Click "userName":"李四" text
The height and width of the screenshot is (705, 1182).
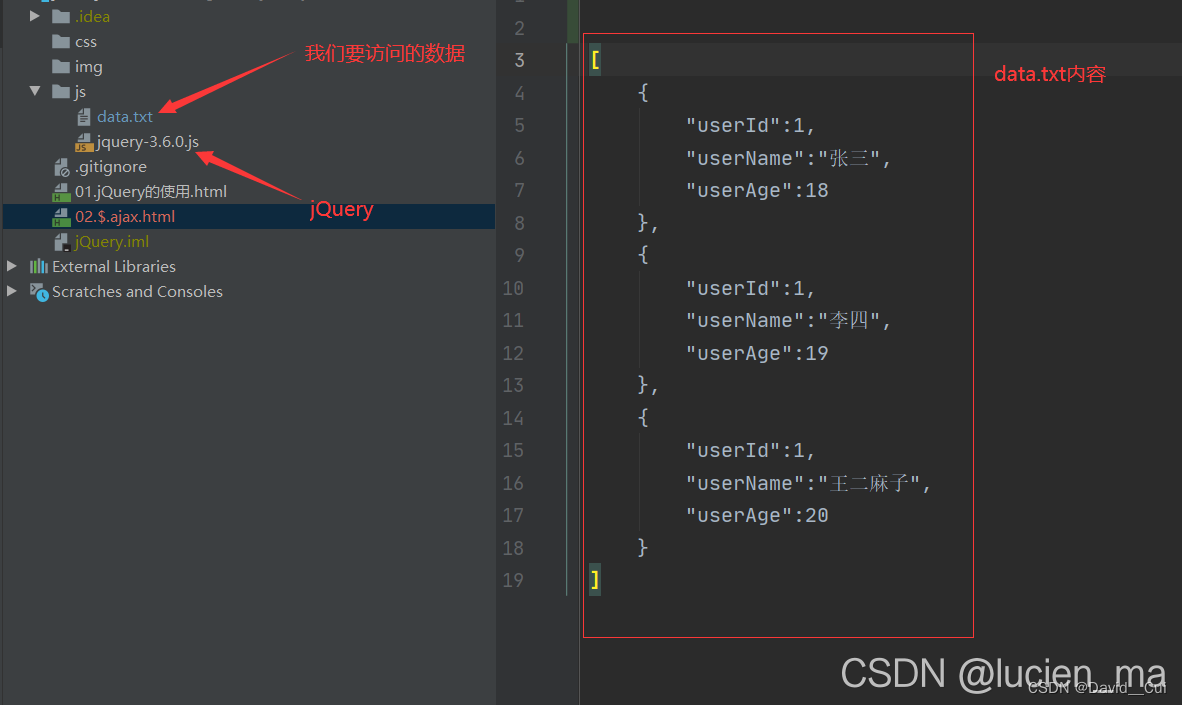click(x=782, y=320)
